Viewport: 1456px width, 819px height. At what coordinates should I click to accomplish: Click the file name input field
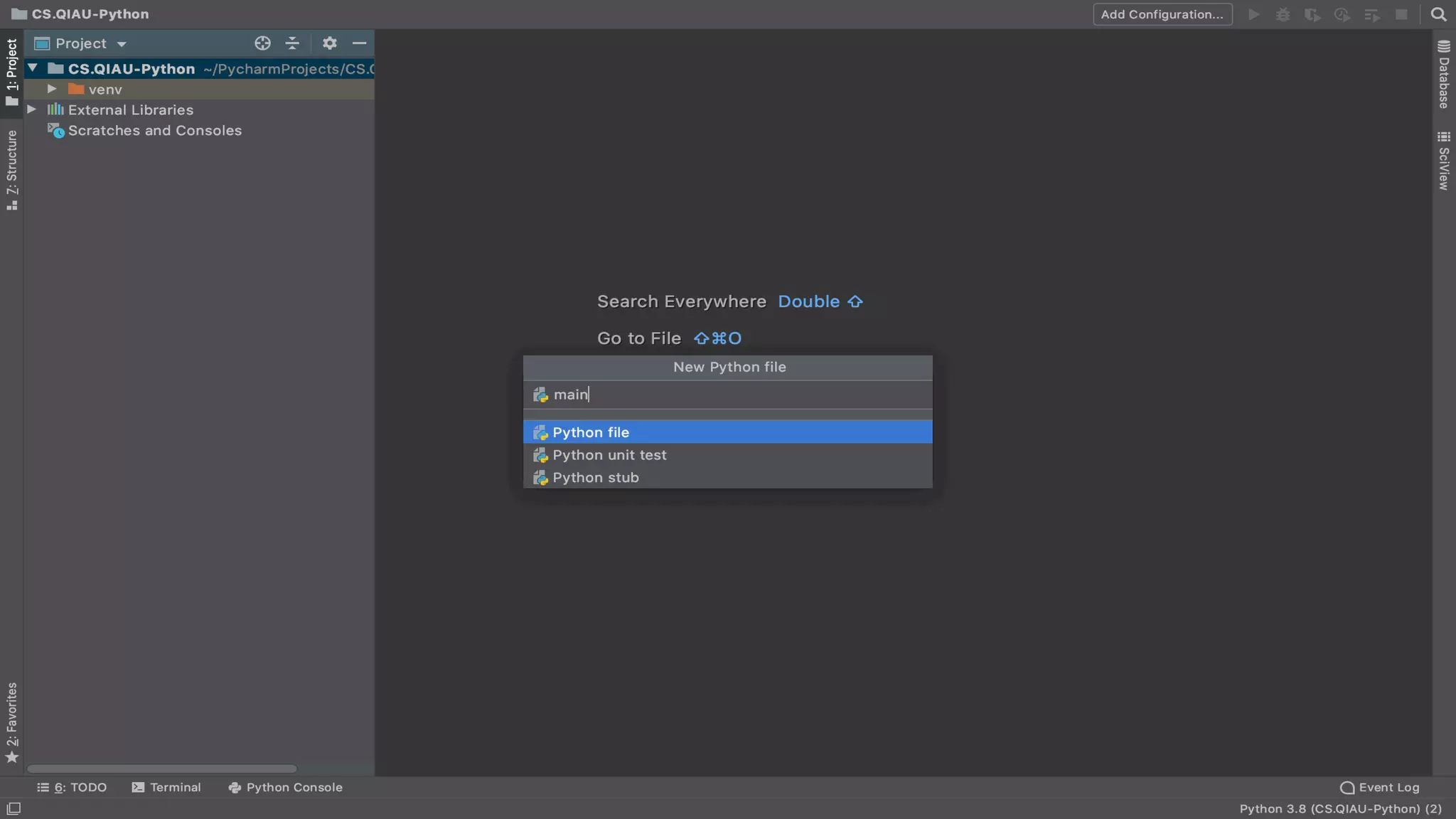point(732,395)
